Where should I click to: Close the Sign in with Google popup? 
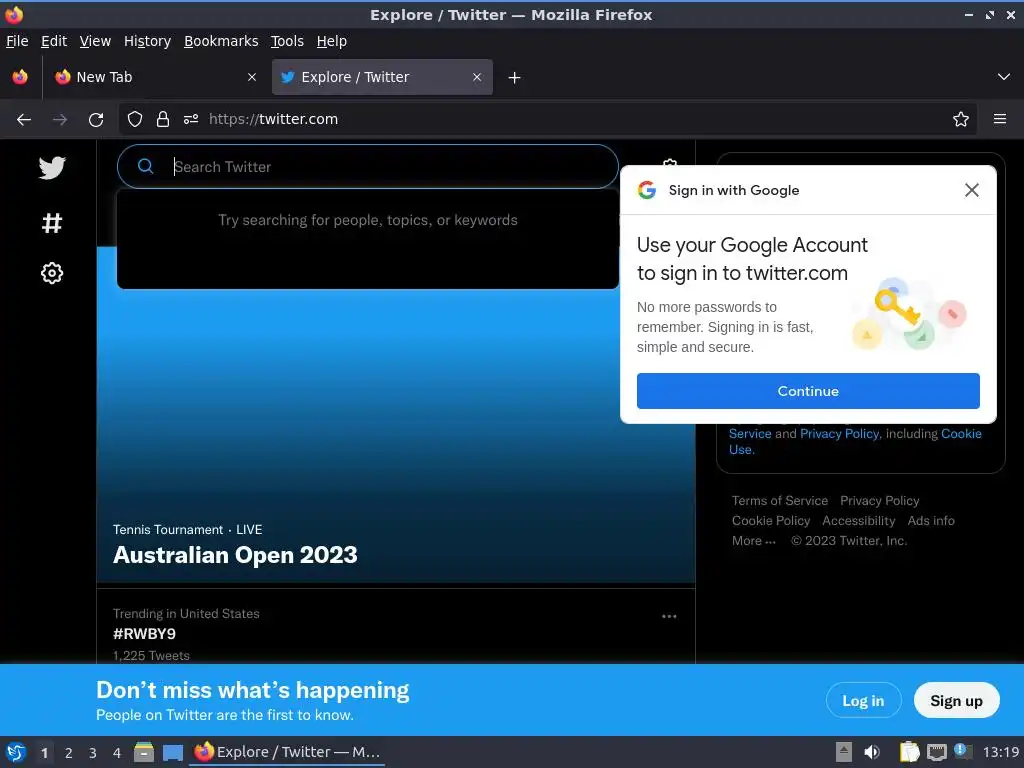coord(971,190)
